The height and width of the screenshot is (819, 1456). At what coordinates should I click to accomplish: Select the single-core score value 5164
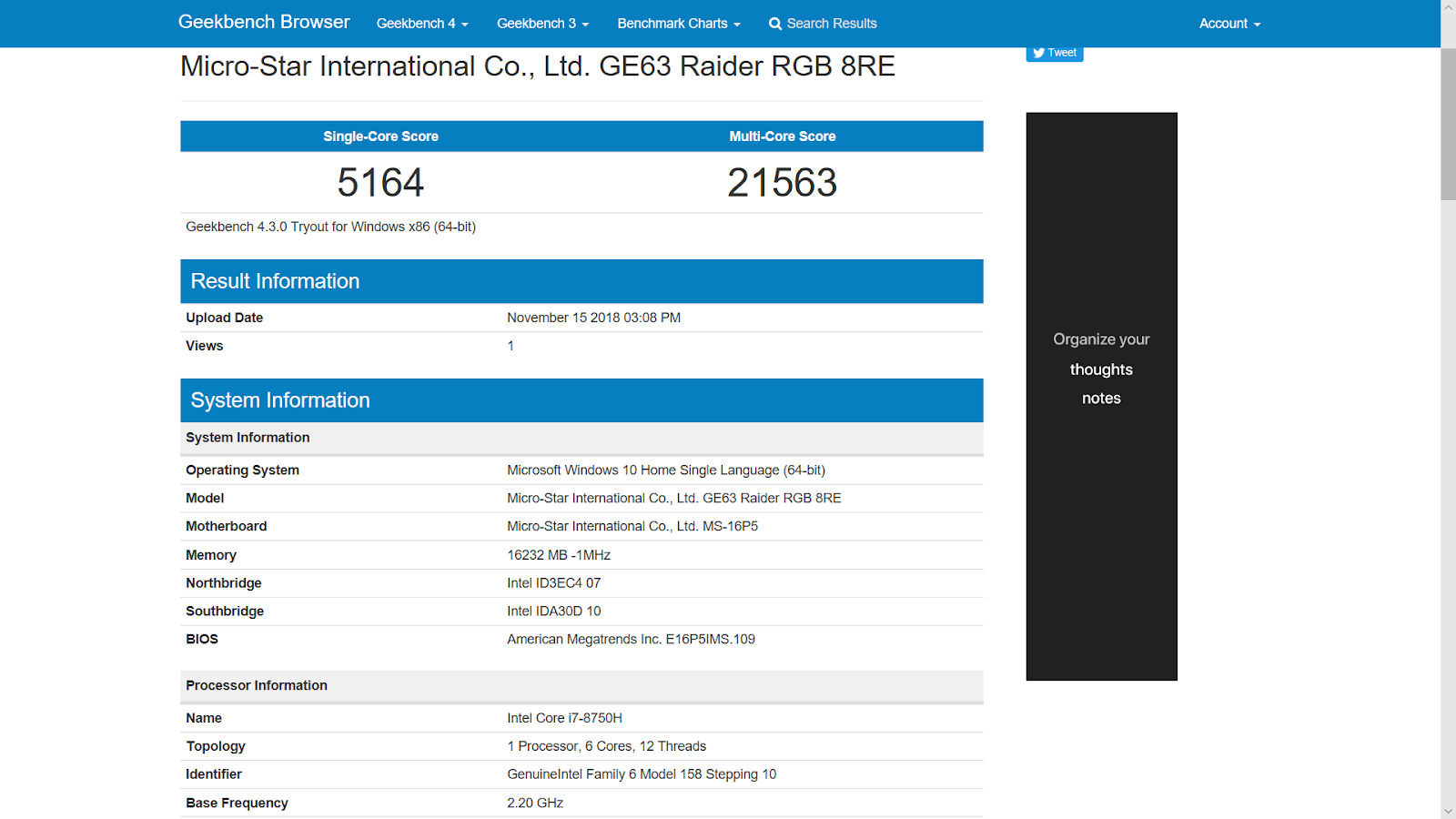[380, 183]
